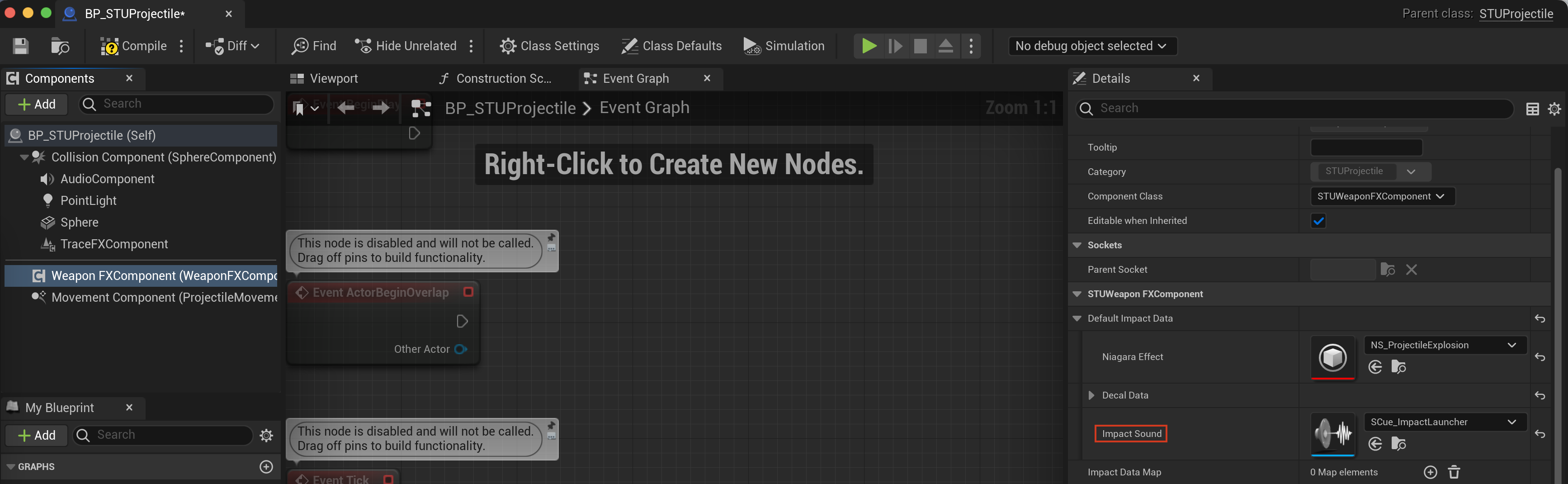Click the Save blueprint floppy icon
Viewport: 1568px width, 484px height.
click(x=21, y=46)
